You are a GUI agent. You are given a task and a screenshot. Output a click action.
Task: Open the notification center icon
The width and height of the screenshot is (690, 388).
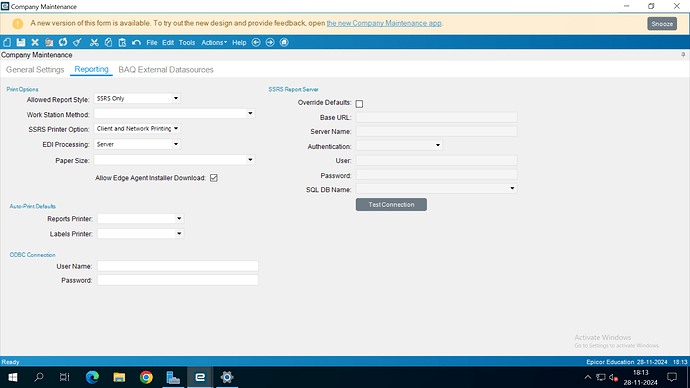click(672, 377)
